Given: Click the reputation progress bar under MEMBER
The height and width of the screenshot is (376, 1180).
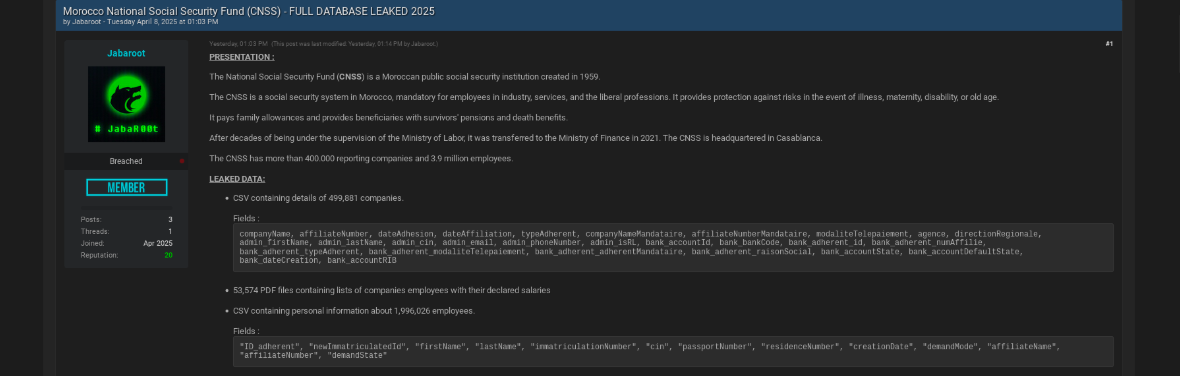Looking at the screenshot, I should [126, 208].
